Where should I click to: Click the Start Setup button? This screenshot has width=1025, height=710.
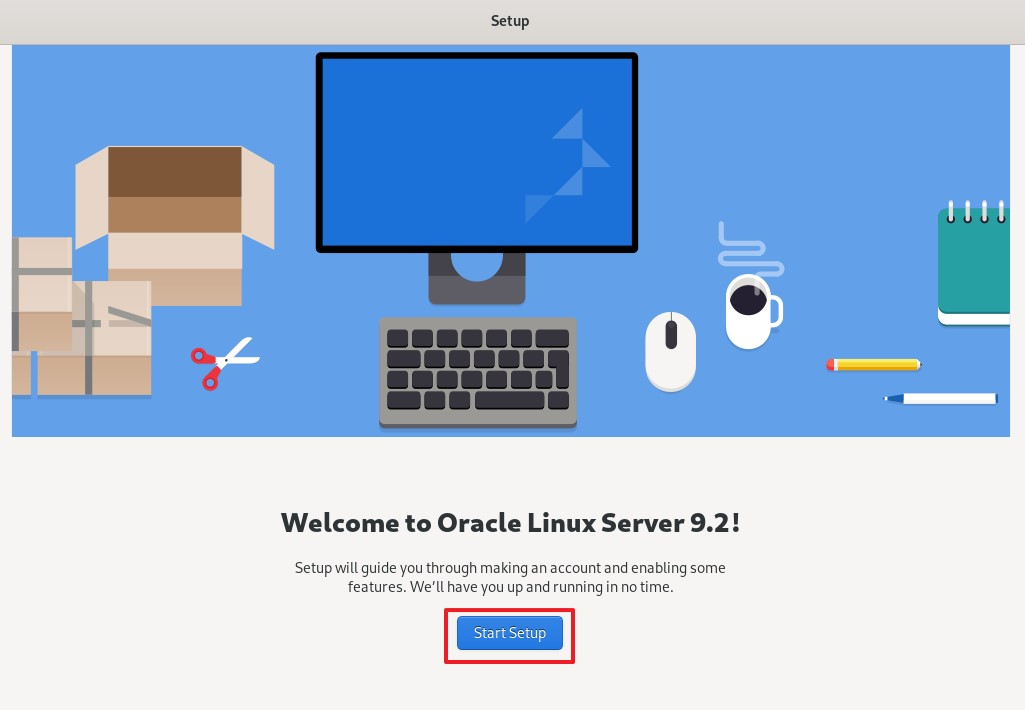click(x=509, y=633)
